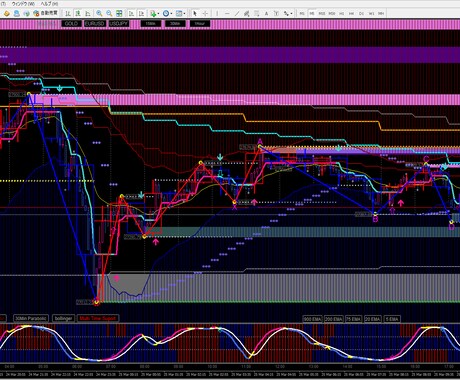Open the ウィンドウ menu
This screenshot has width=460, height=380.
point(23,4)
